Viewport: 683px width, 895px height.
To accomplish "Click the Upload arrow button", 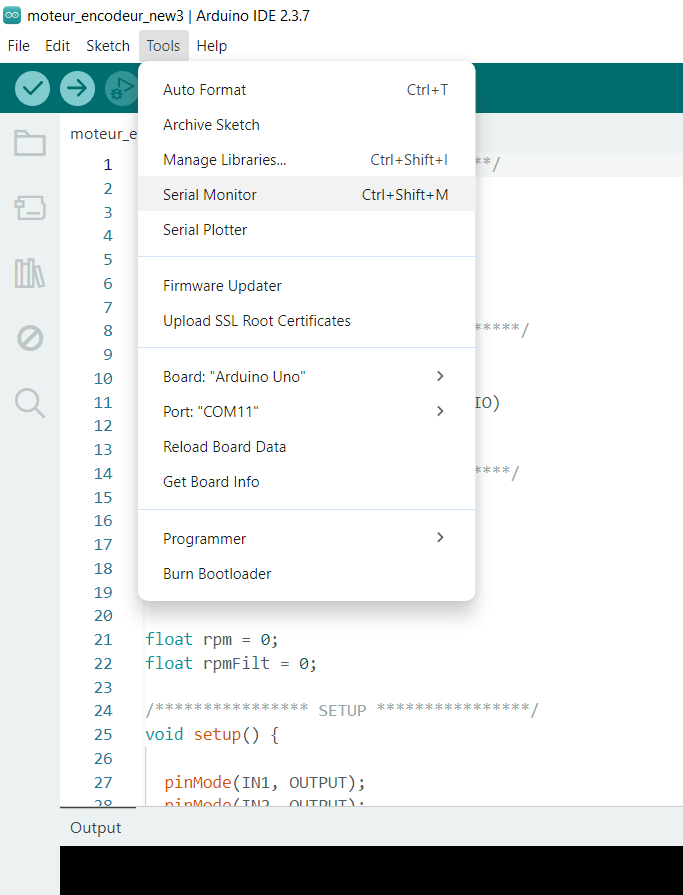I will click(77, 88).
